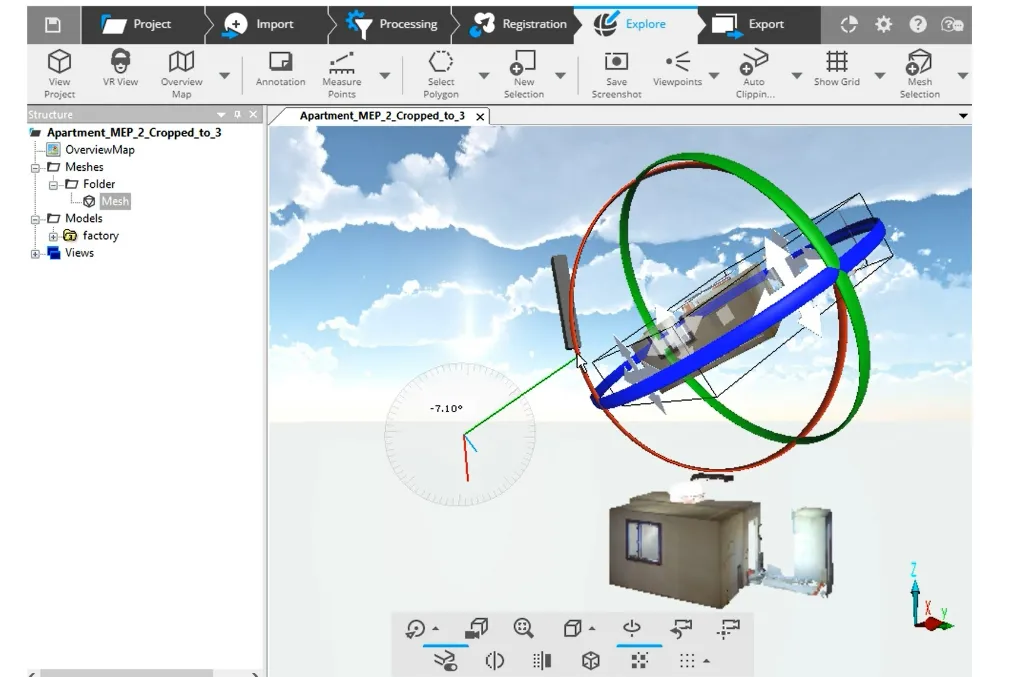This screenshot has height=677, width=1024.
Task: Switch to the Processing workflow tab
Action: click(395, 24)
